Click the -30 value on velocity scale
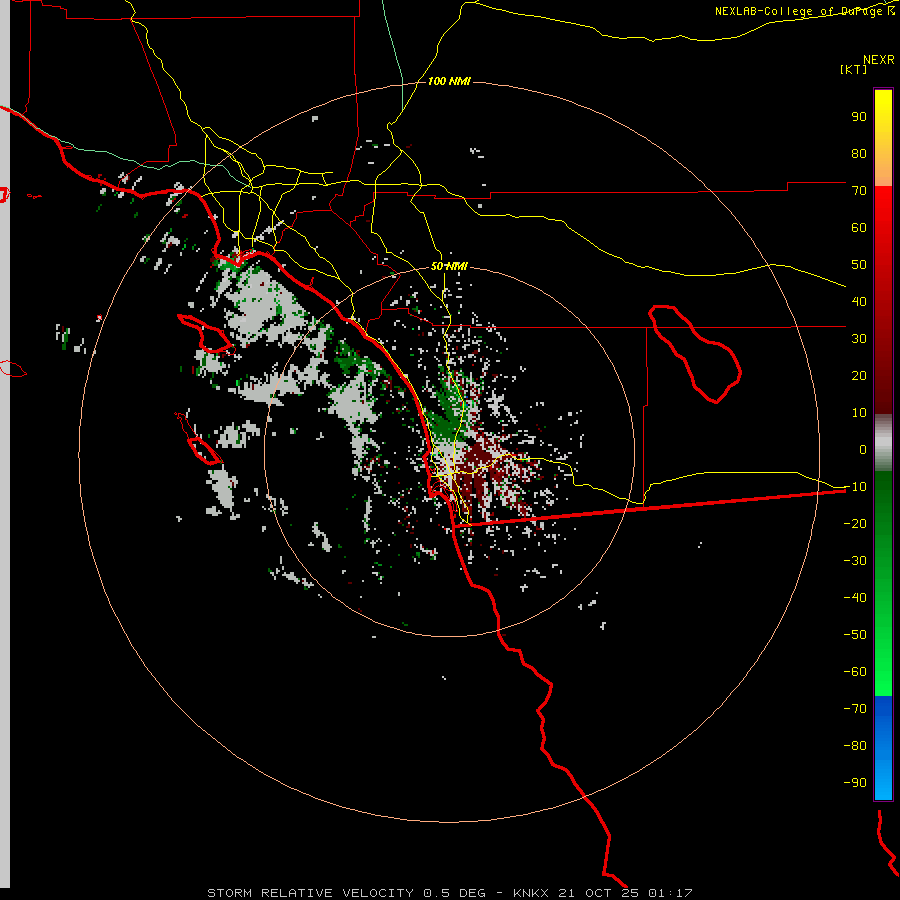Viewport: 900px width, 900px height. pyautogui.click(x=855, y=561)
